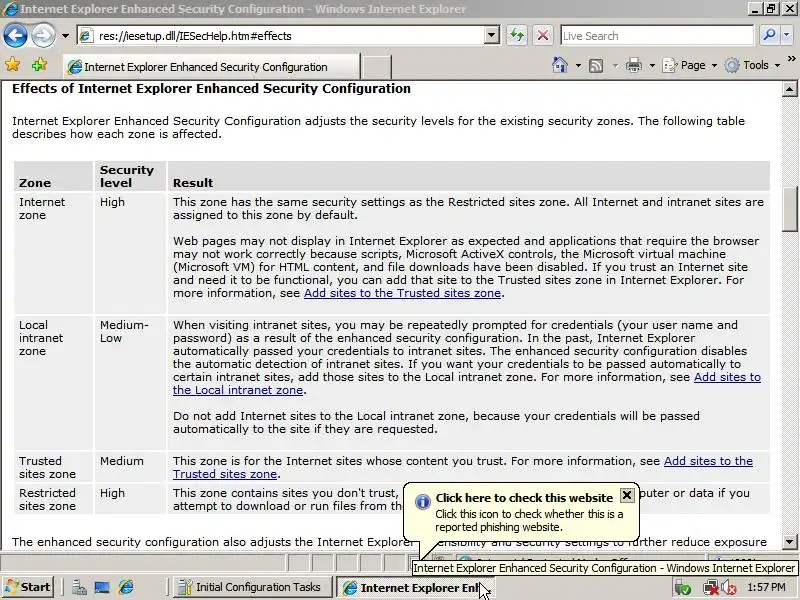Refresh the page with the green arrows
Screen dimensions: 800x600
[x=517, y=36]
